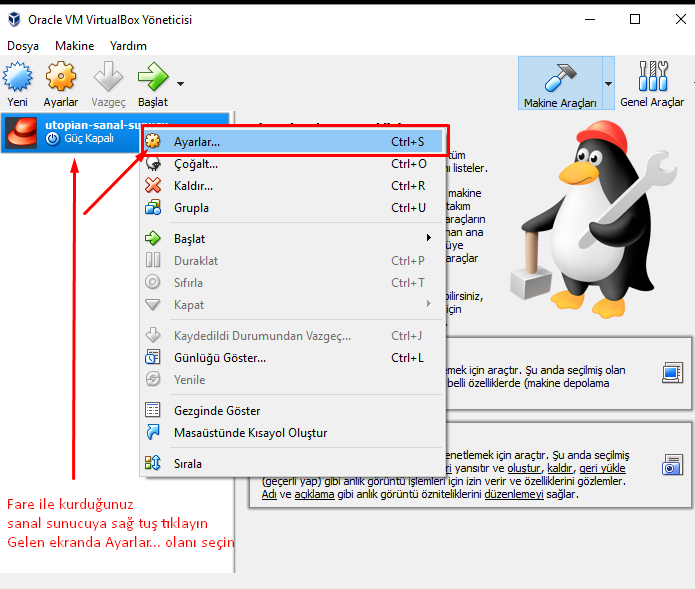695x589 pixels.
Task: Choose Grupla from the context menu
Action: pos(293,208)
